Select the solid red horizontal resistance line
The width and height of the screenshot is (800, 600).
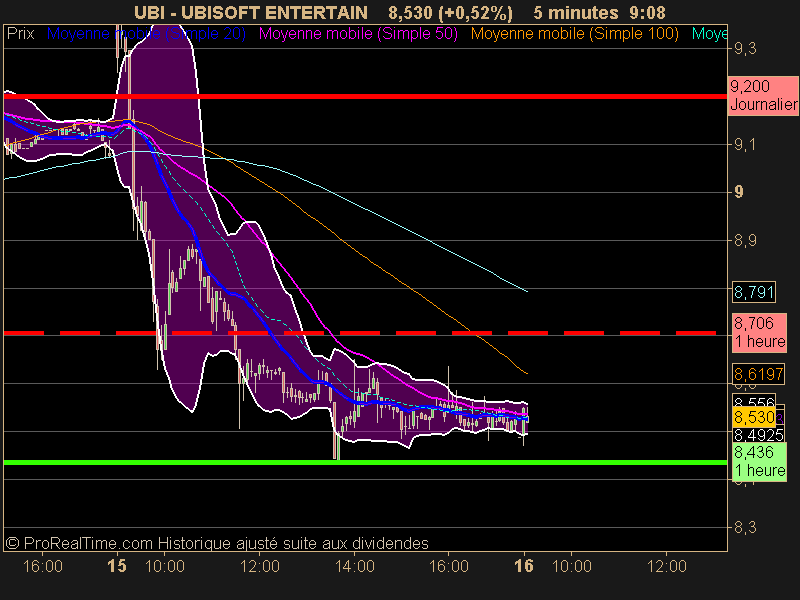click(365, 96)
